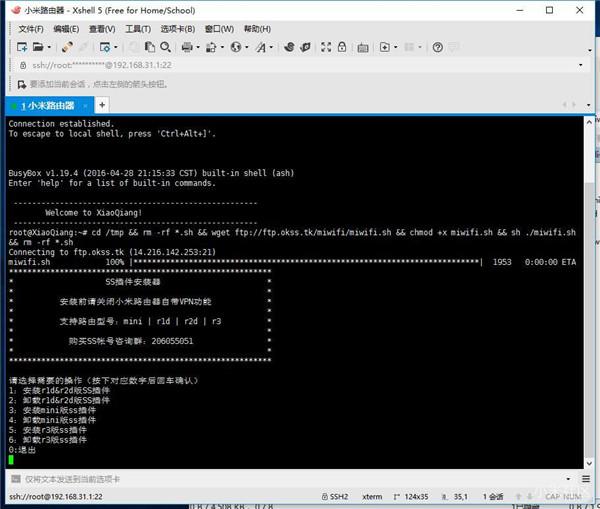Open the 查看(V) menu
This screenshot has width=600, height=509.
click(102, 29)
